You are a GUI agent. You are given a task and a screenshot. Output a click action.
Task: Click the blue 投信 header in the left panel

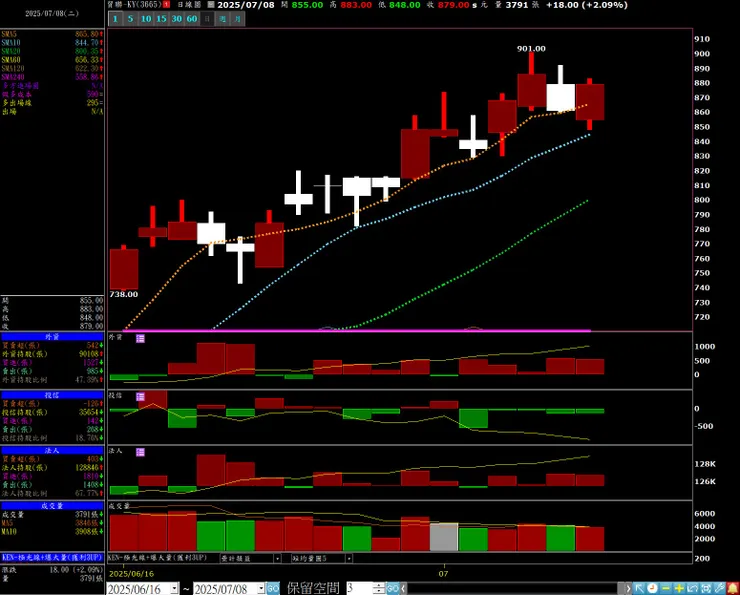[x=52, y=395]
